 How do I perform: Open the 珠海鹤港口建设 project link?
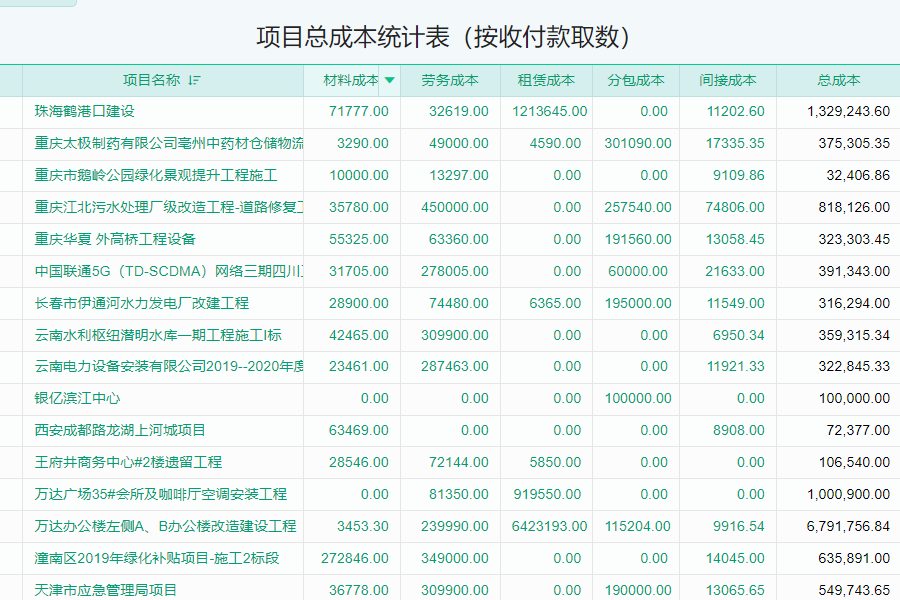85,111
